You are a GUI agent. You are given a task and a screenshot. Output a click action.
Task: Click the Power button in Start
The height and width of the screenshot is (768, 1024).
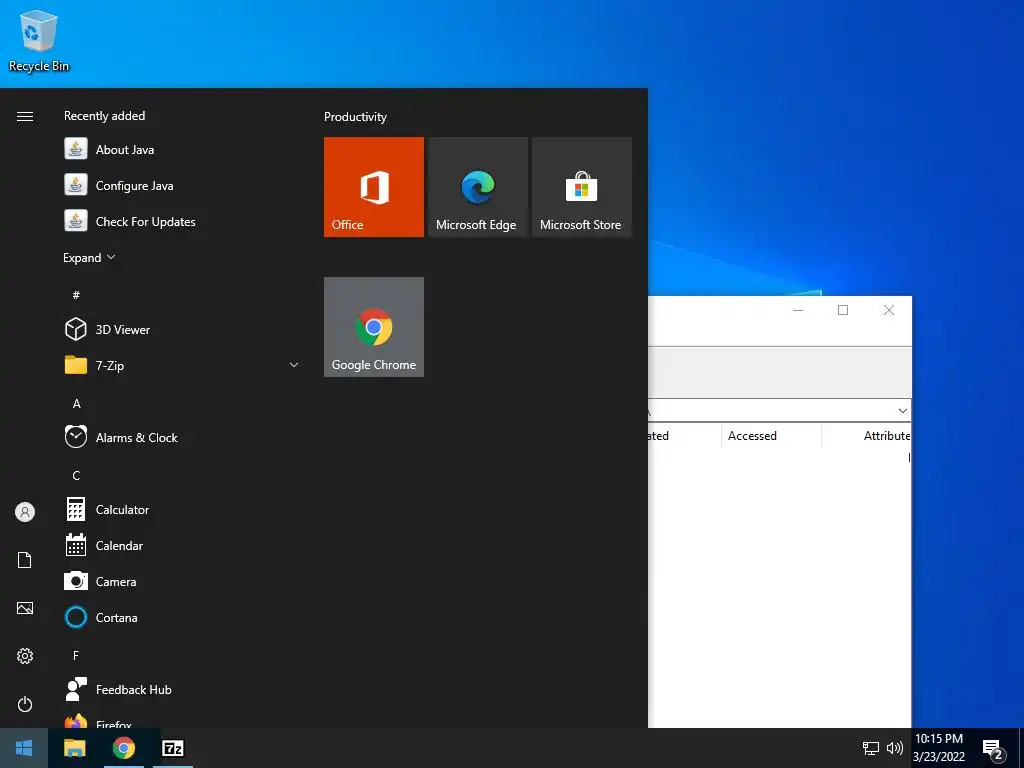pyautogui.click(x=25, y=704)
